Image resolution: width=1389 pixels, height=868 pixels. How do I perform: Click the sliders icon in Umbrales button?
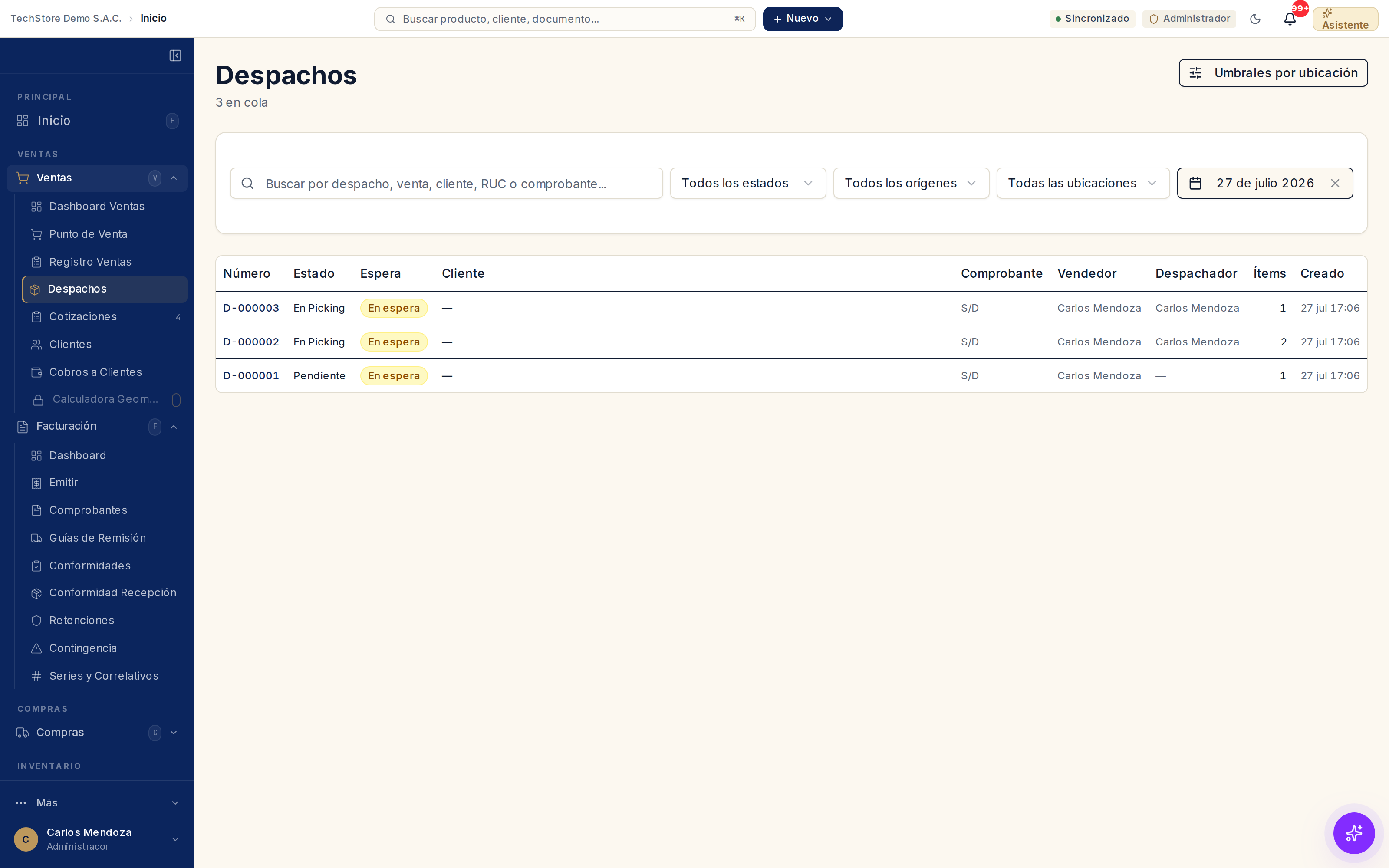(1195, 73)
